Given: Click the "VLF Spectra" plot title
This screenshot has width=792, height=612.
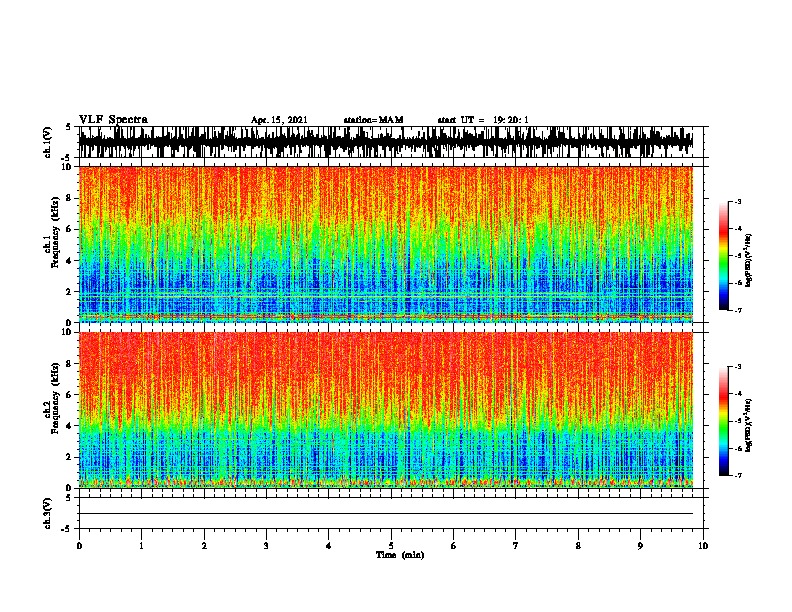Looking at the screenshot, I should click(x=113, y=120).
